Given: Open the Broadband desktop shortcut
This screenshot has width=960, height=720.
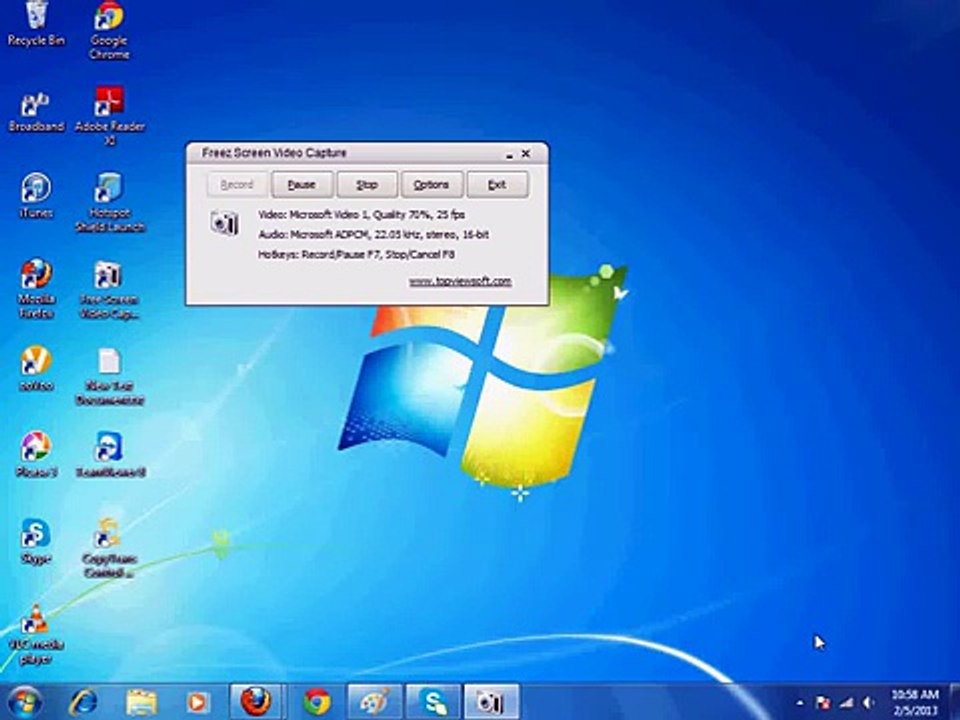Looking at the screenshot, I should (x=36, y=112).
